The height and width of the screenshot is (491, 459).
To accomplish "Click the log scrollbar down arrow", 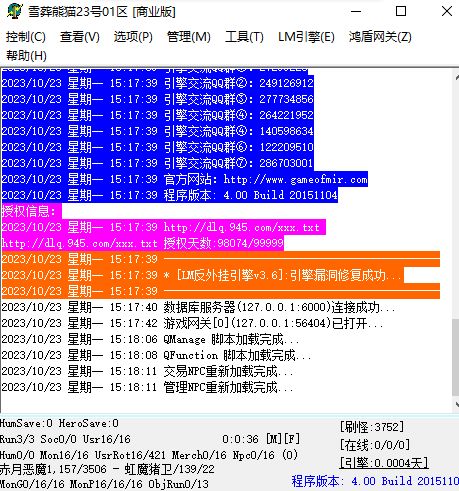I will tap(456, 405).
